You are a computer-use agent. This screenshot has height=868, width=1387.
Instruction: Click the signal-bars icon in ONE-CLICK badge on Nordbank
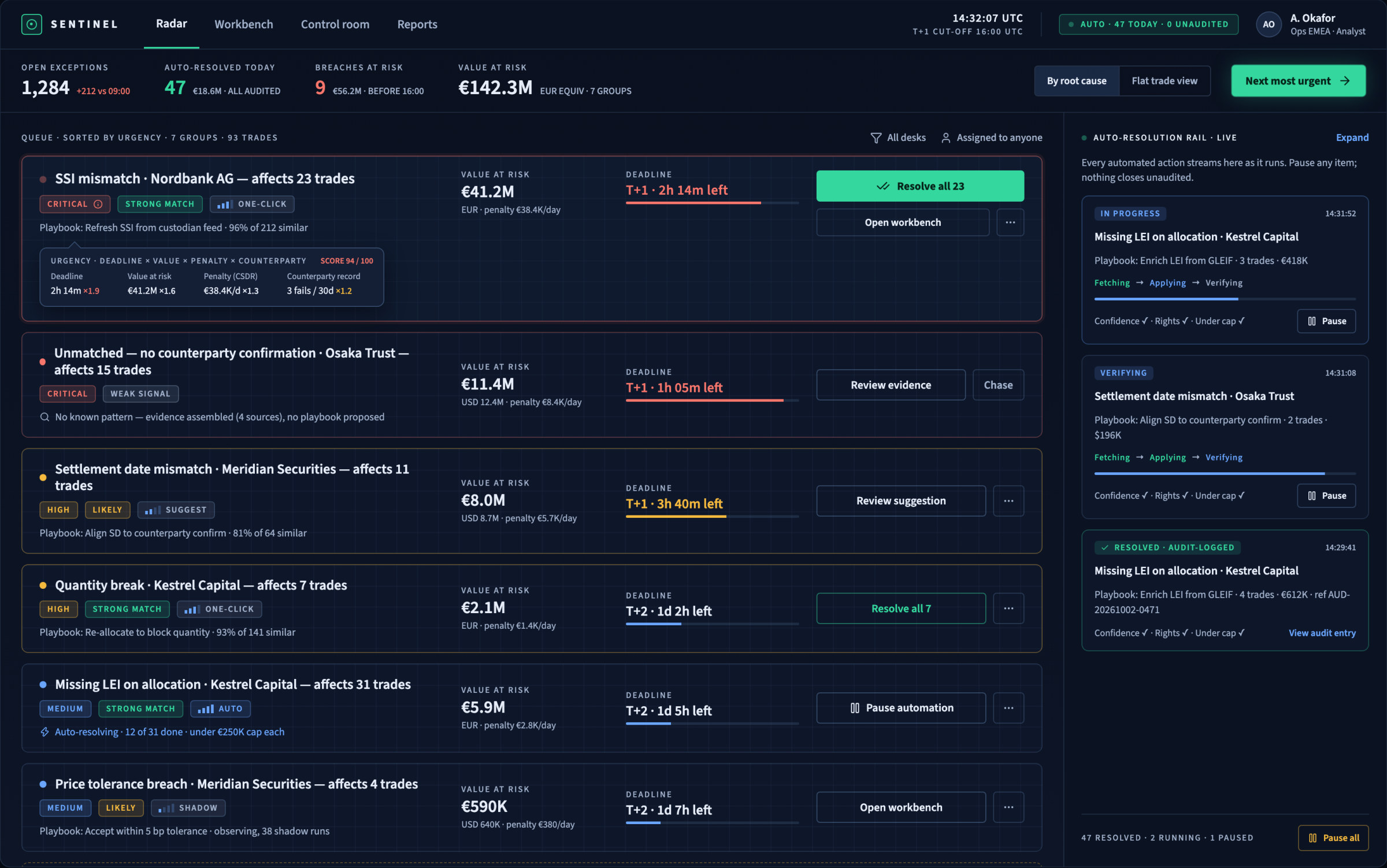pos(225,205)
